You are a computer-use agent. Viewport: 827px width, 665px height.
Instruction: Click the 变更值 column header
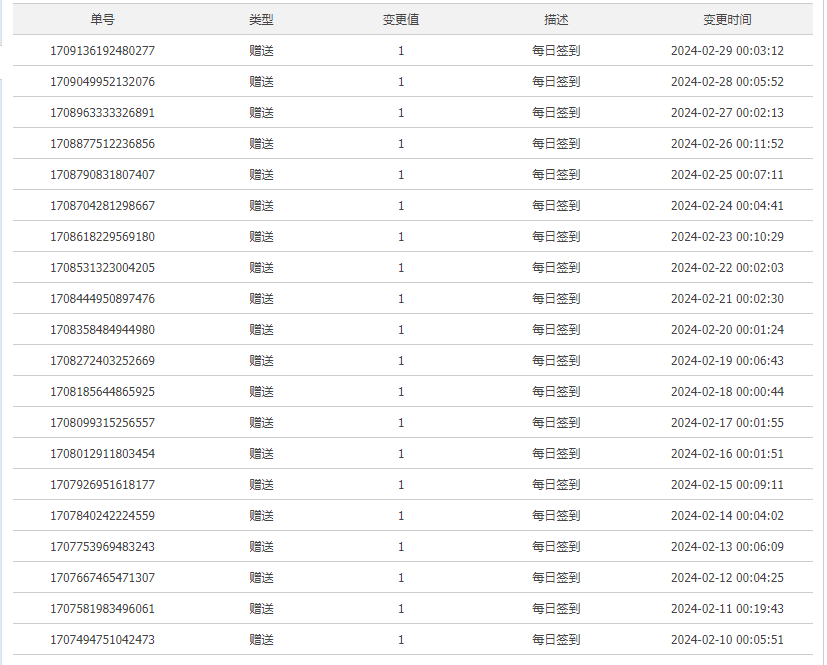pyautogui.click(x=401, y=20)
